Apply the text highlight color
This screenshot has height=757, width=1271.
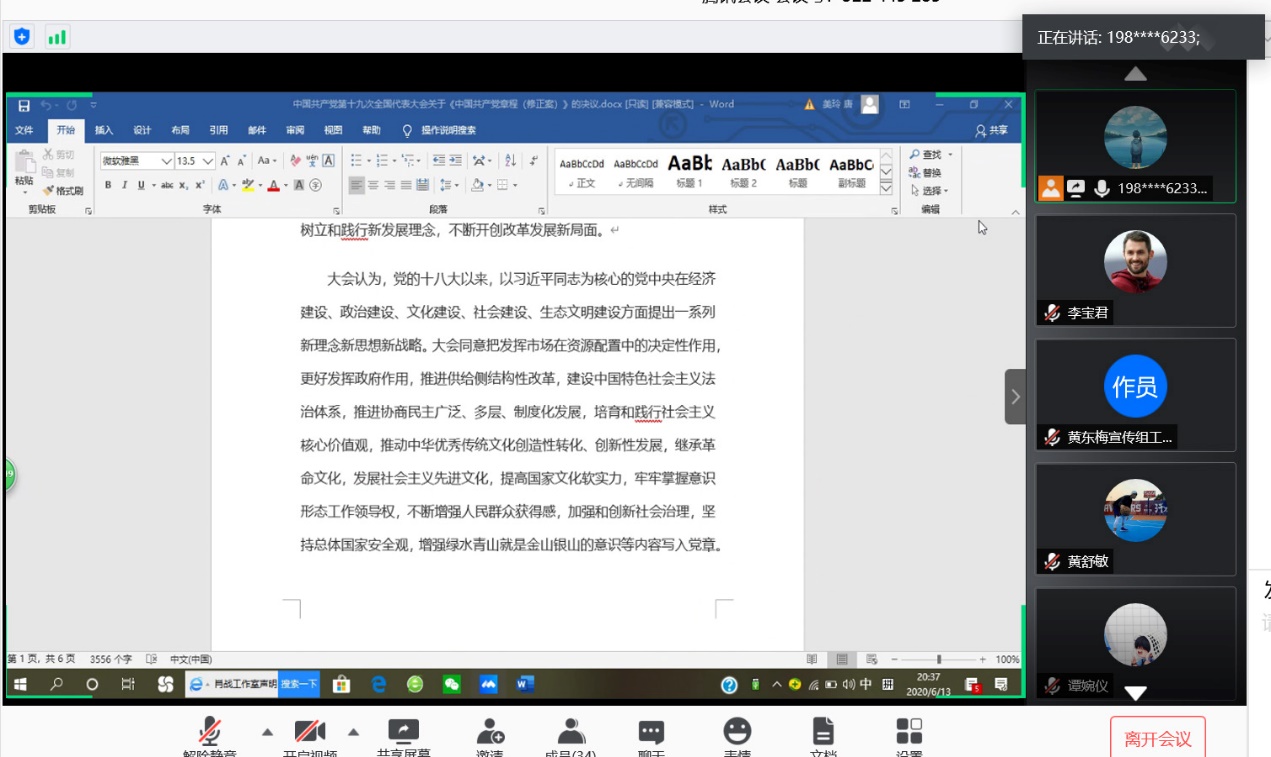(x=247, y=185)
